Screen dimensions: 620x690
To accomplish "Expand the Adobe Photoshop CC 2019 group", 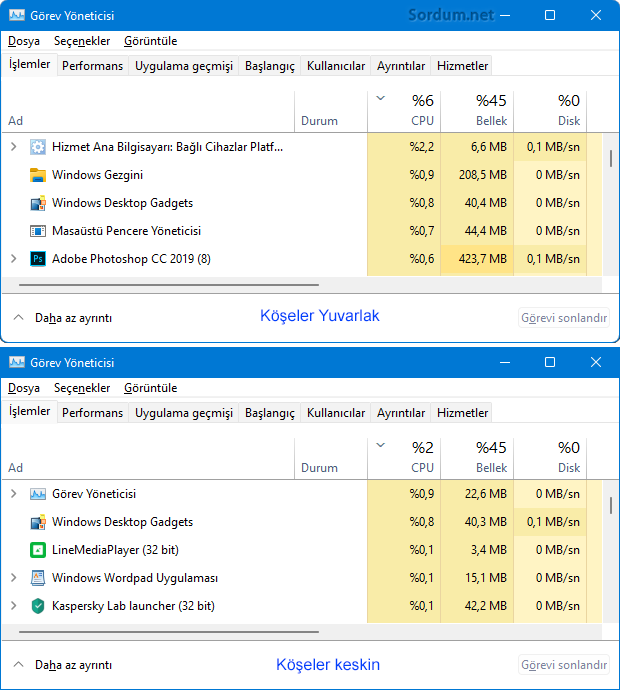I will [14, 259].
